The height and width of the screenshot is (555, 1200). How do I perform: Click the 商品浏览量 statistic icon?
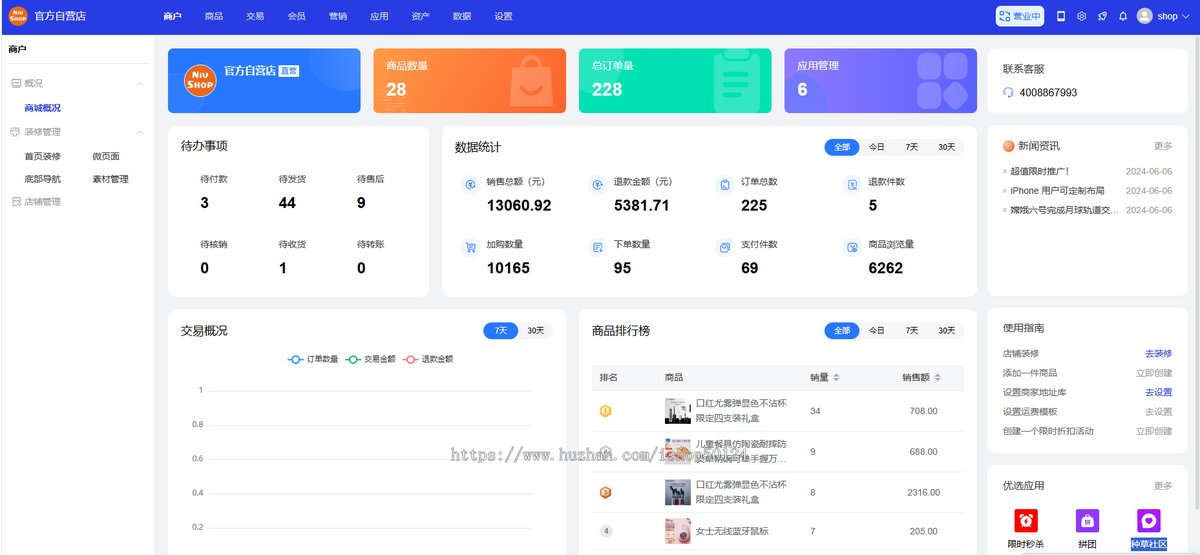click(852, 247)
